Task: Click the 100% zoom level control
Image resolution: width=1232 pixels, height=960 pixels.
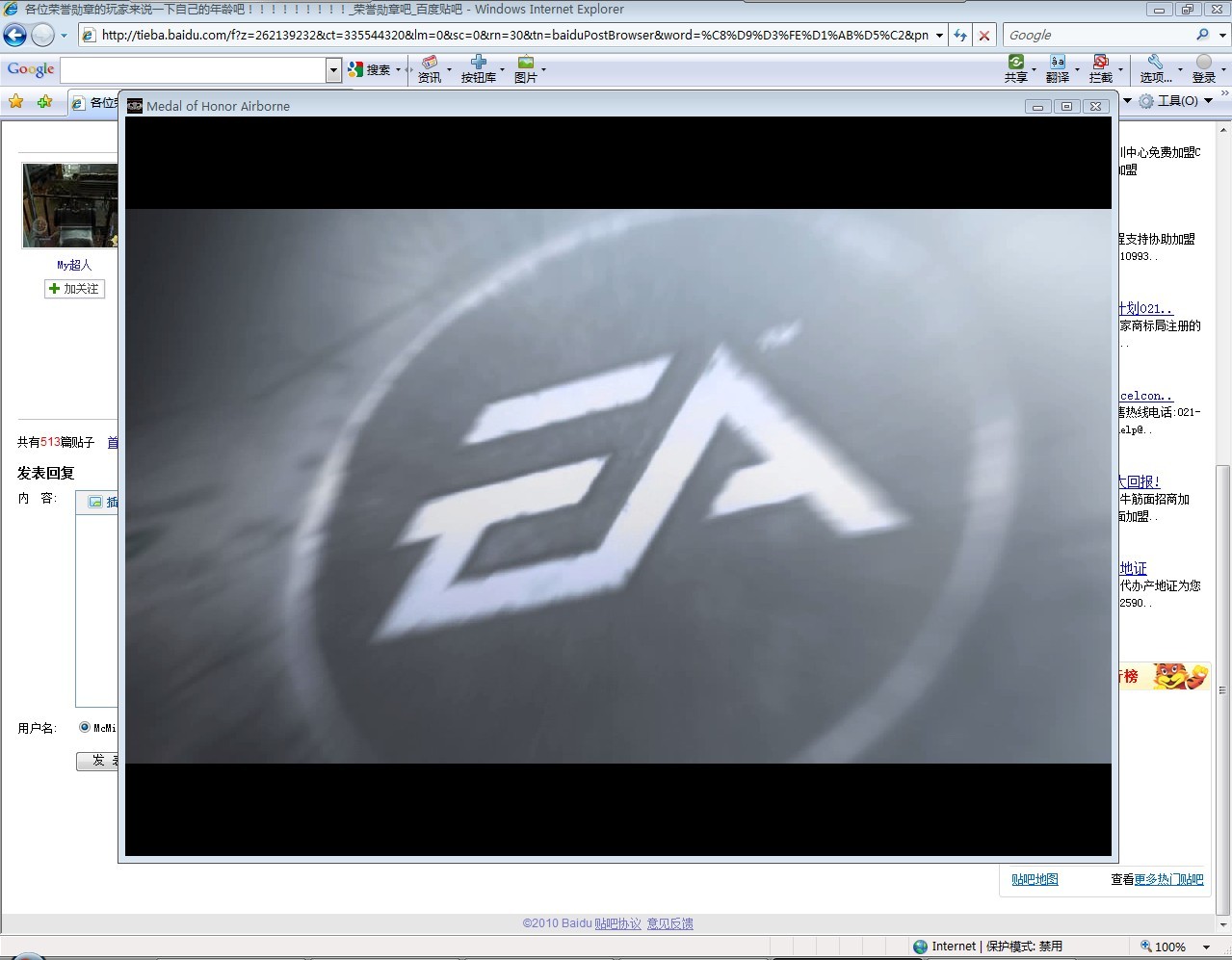Action: coord(1163,947)
